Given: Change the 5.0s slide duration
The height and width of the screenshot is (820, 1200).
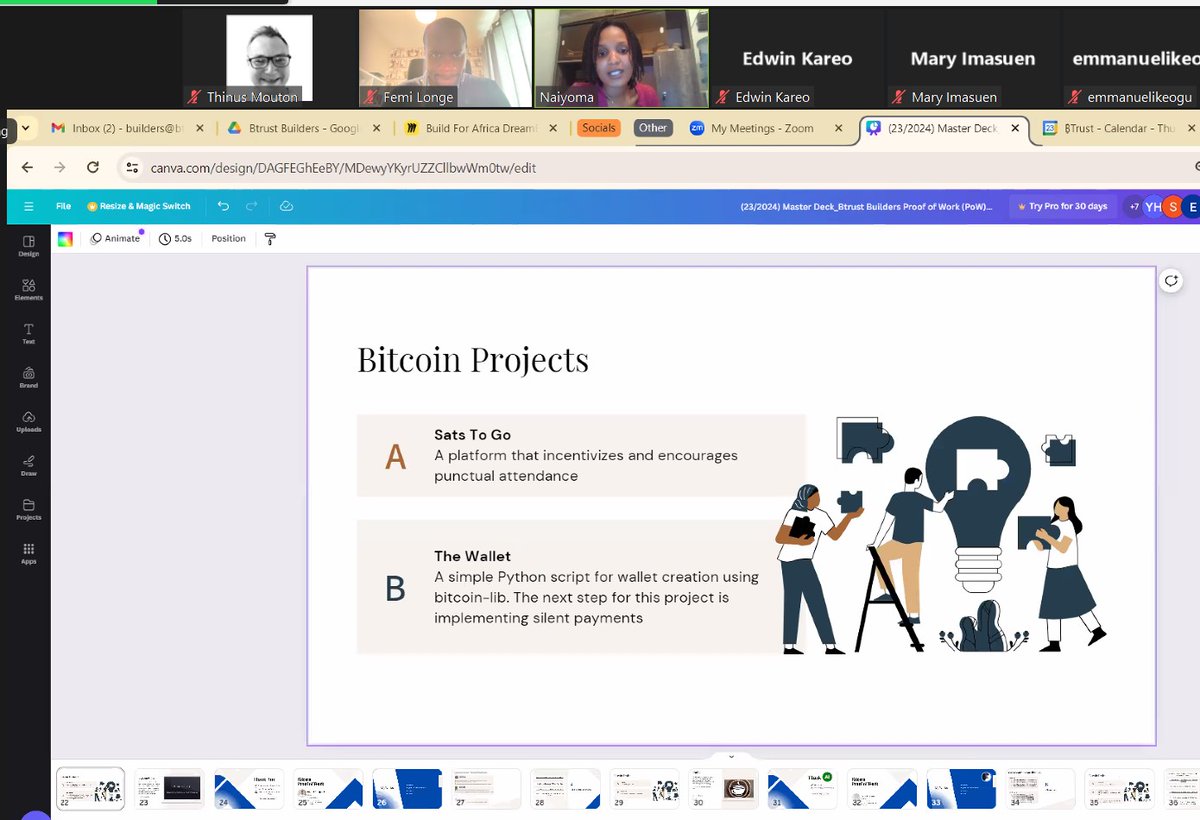Looking at the screenshot, I should pos(175,239).
